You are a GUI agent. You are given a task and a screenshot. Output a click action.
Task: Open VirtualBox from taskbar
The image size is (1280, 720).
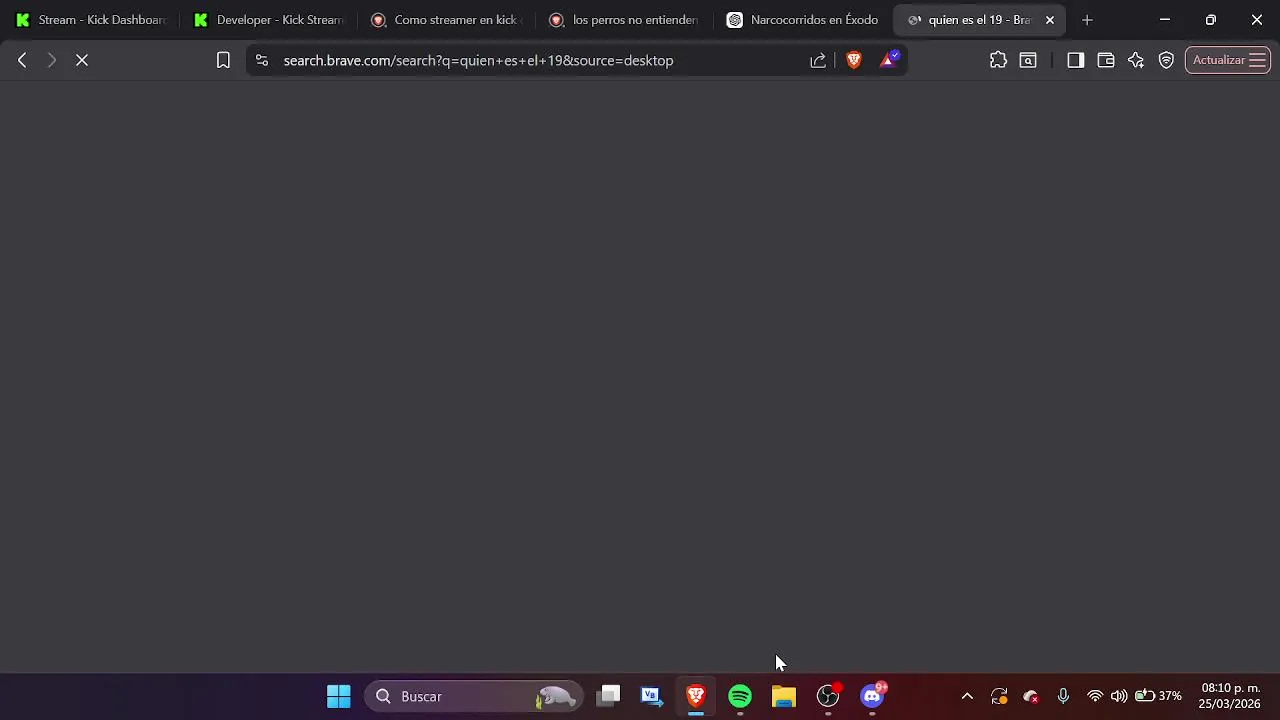coord(652,696)
